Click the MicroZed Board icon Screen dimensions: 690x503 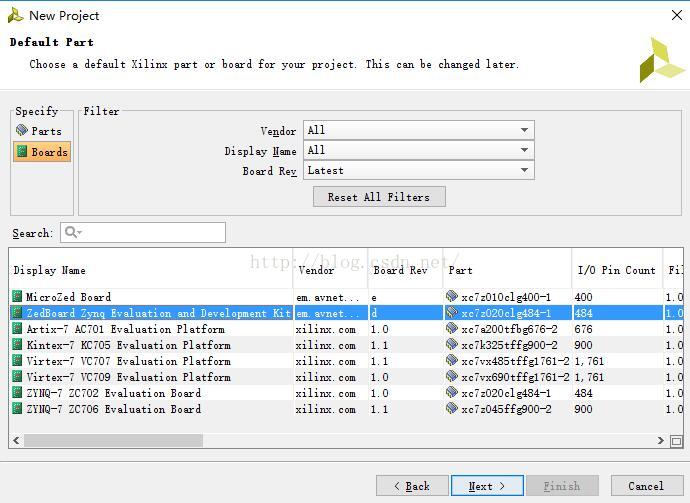tap(17, 297)
